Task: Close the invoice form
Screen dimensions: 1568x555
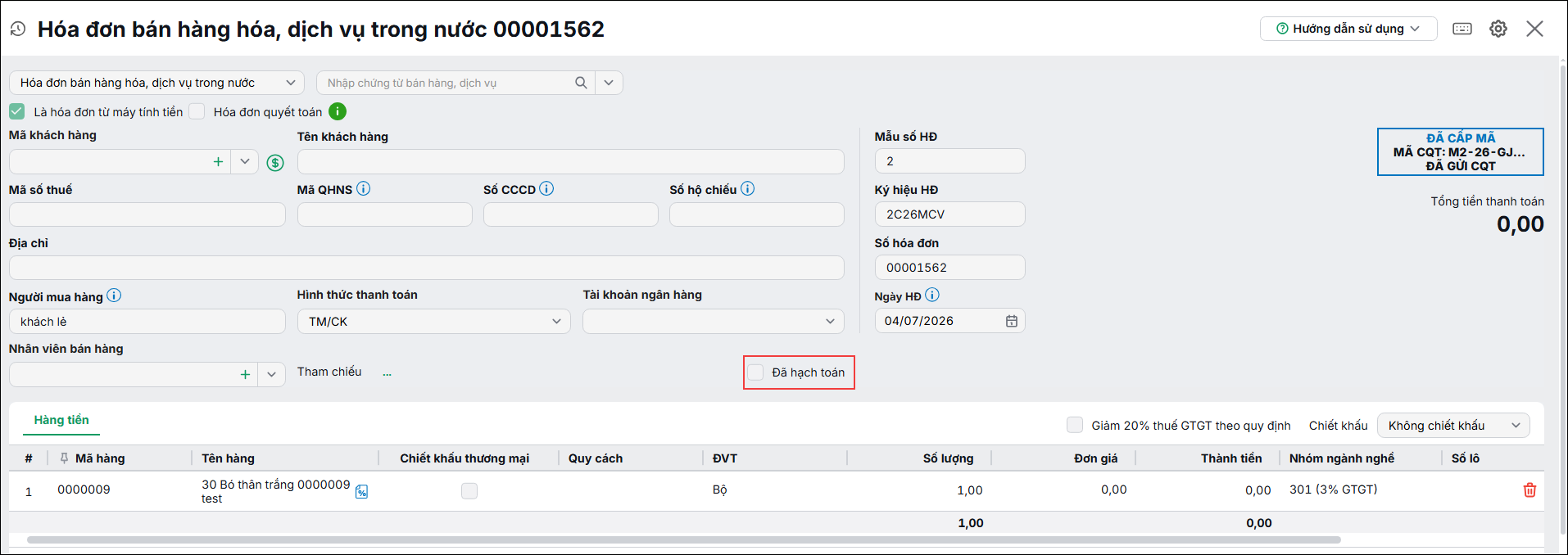Action: 1534,29
